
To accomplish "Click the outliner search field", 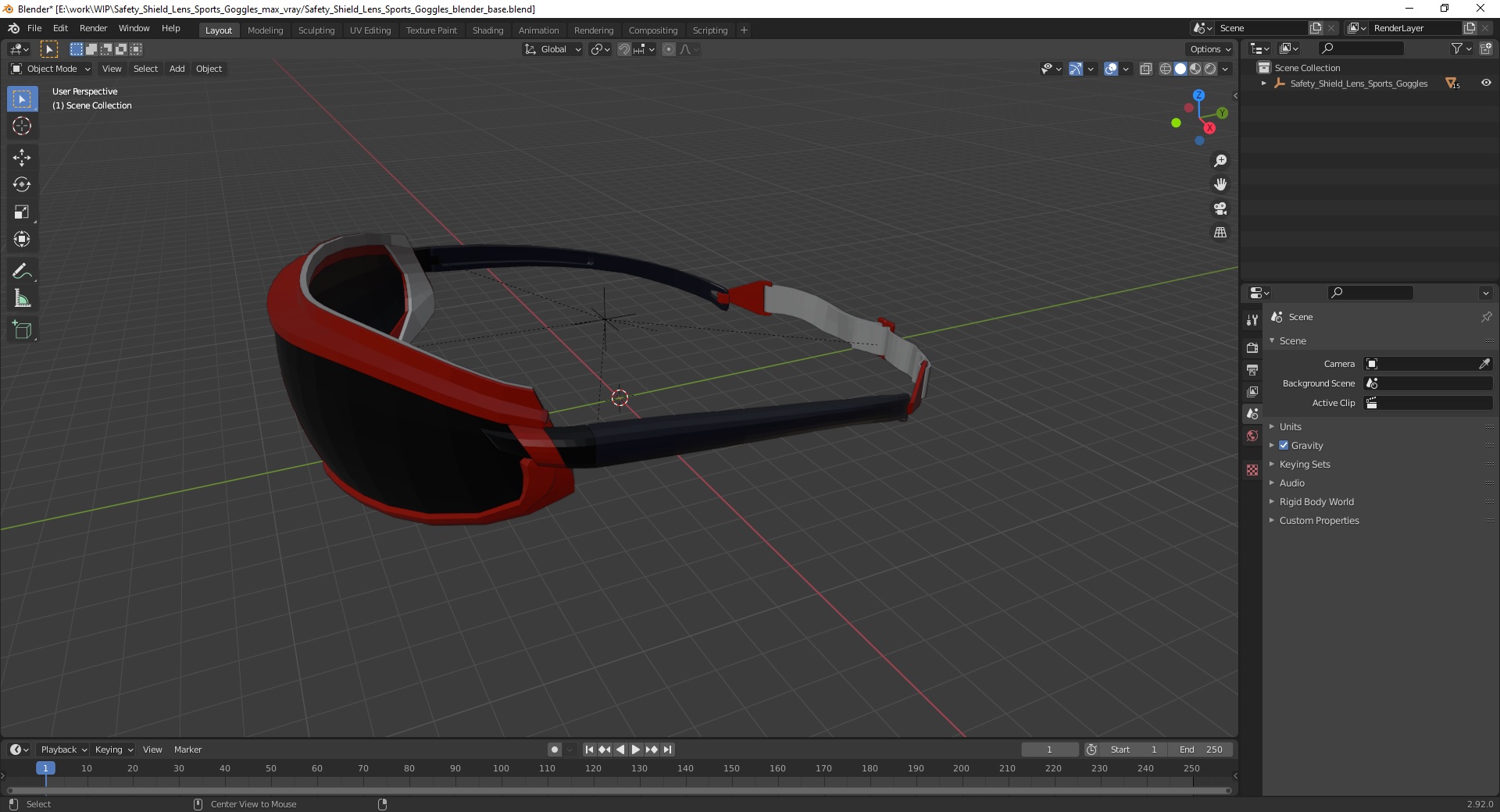I will (1361, 48).
